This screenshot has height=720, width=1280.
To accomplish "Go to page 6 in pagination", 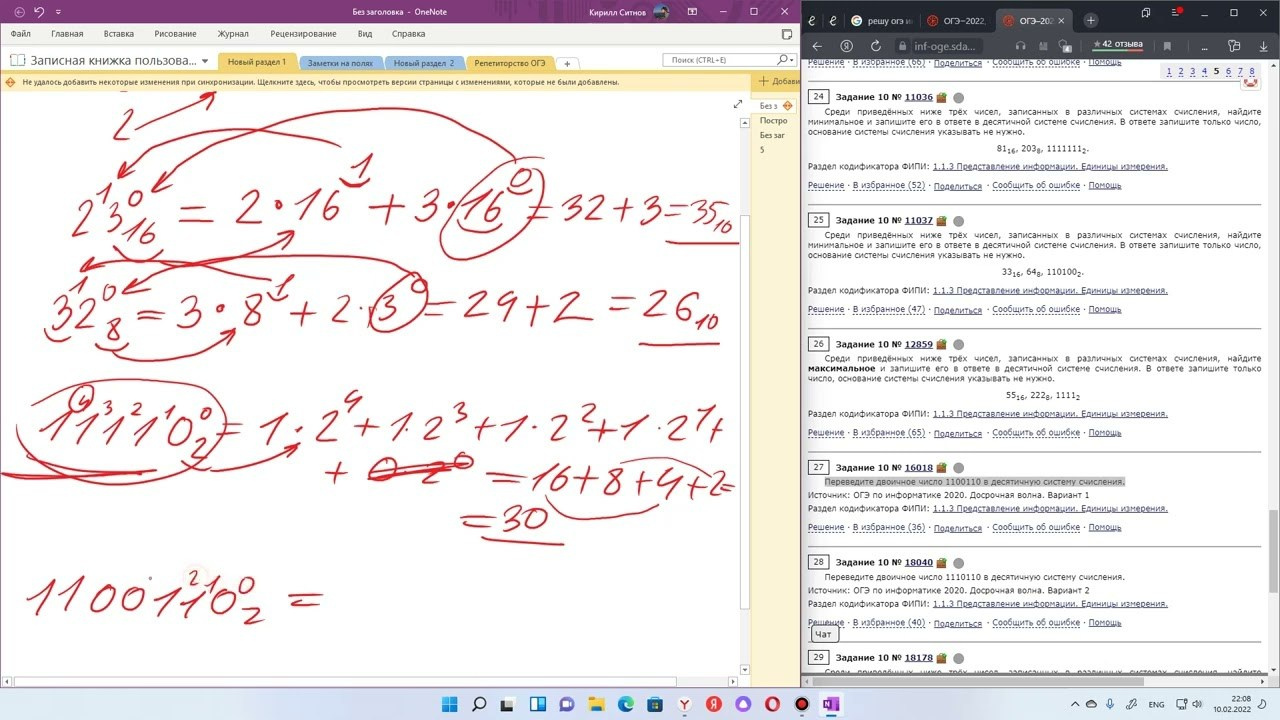I will (x=1228, y=71).
